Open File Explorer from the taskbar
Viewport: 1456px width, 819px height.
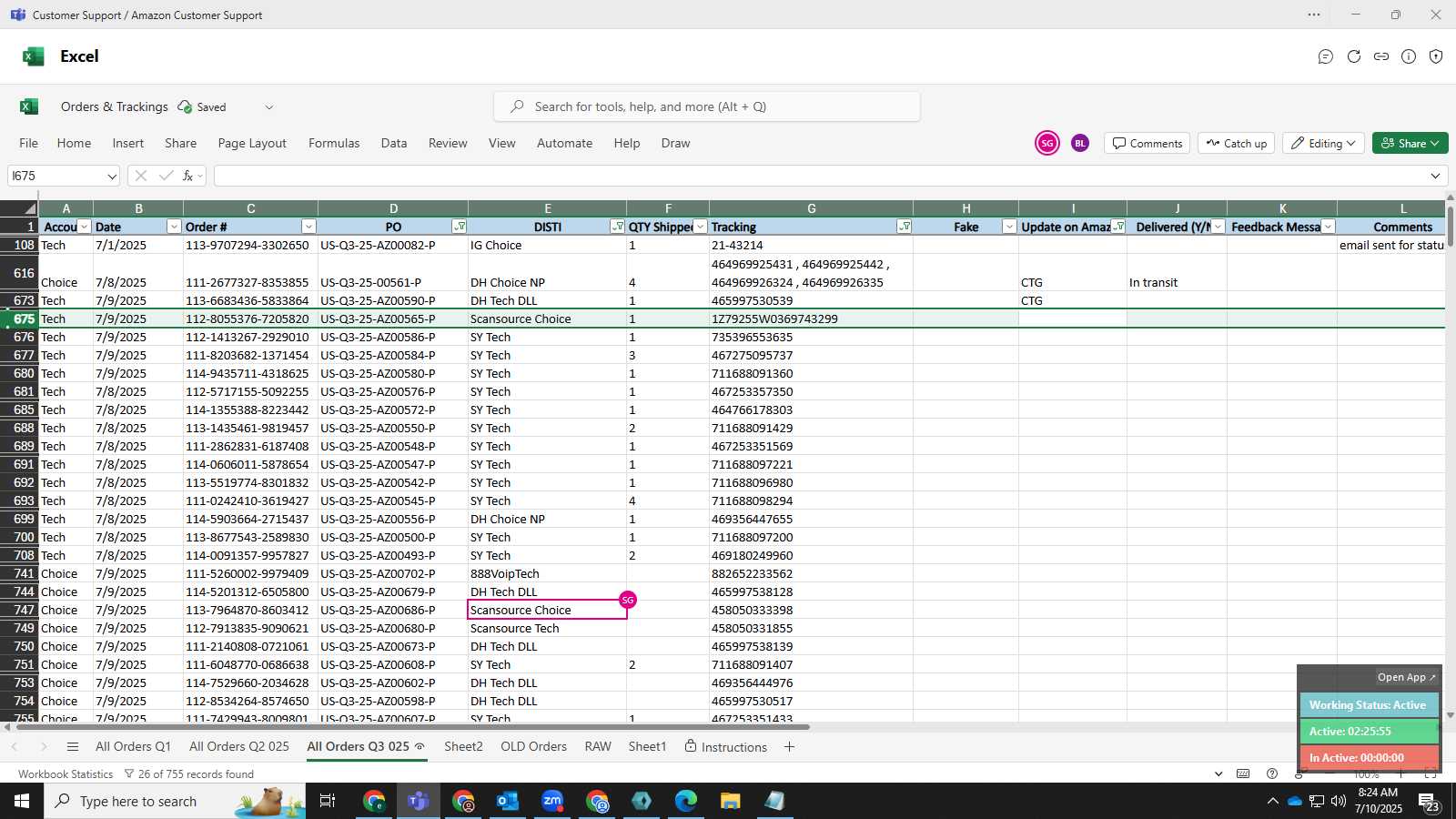click(x=730, y=801)
